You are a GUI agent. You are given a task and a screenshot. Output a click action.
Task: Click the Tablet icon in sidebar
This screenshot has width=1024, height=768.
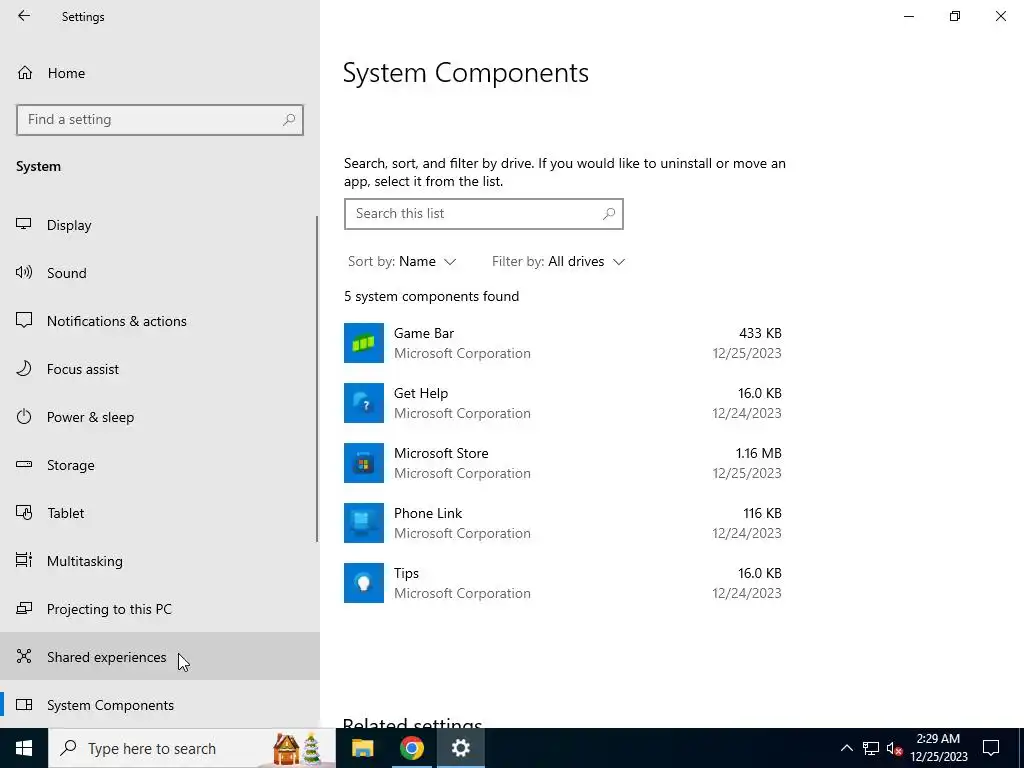click(x=24, y=513)
